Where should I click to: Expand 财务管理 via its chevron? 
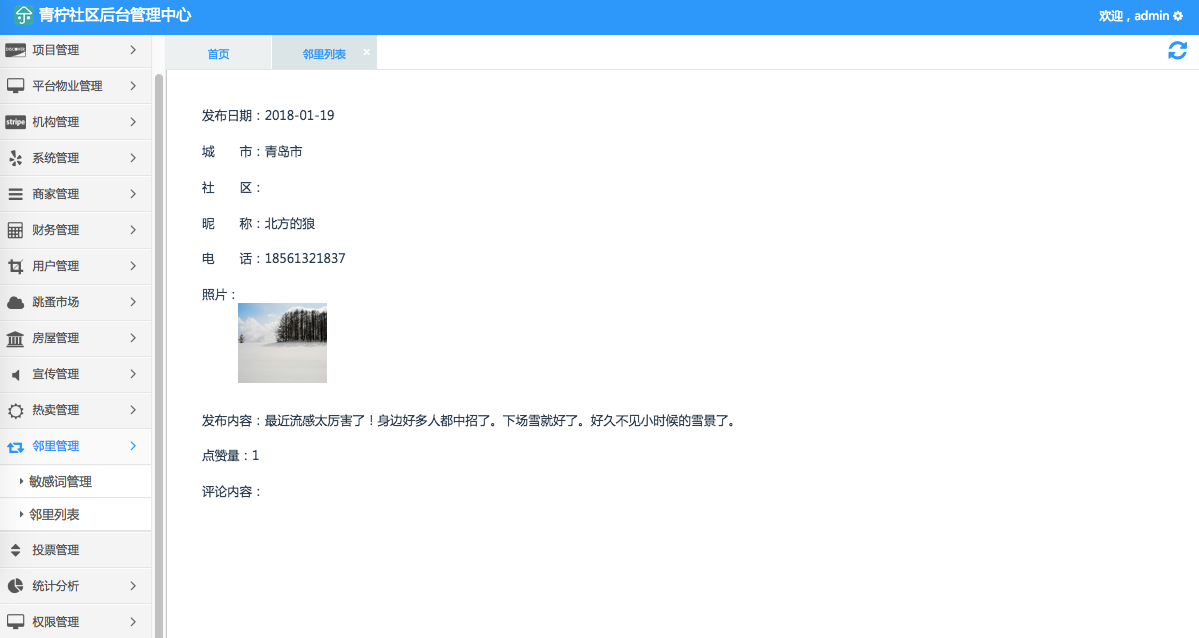pos(133,229)
